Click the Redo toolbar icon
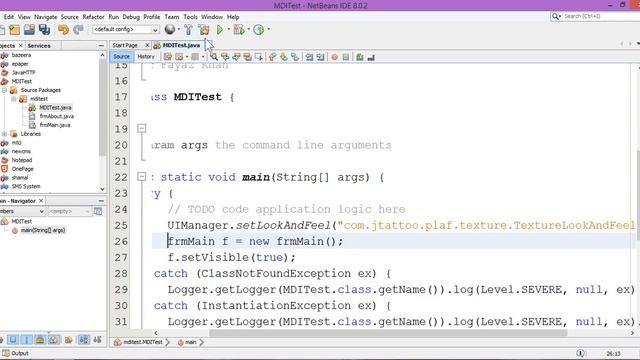The image size is (640, 360). tap(78, 29)
